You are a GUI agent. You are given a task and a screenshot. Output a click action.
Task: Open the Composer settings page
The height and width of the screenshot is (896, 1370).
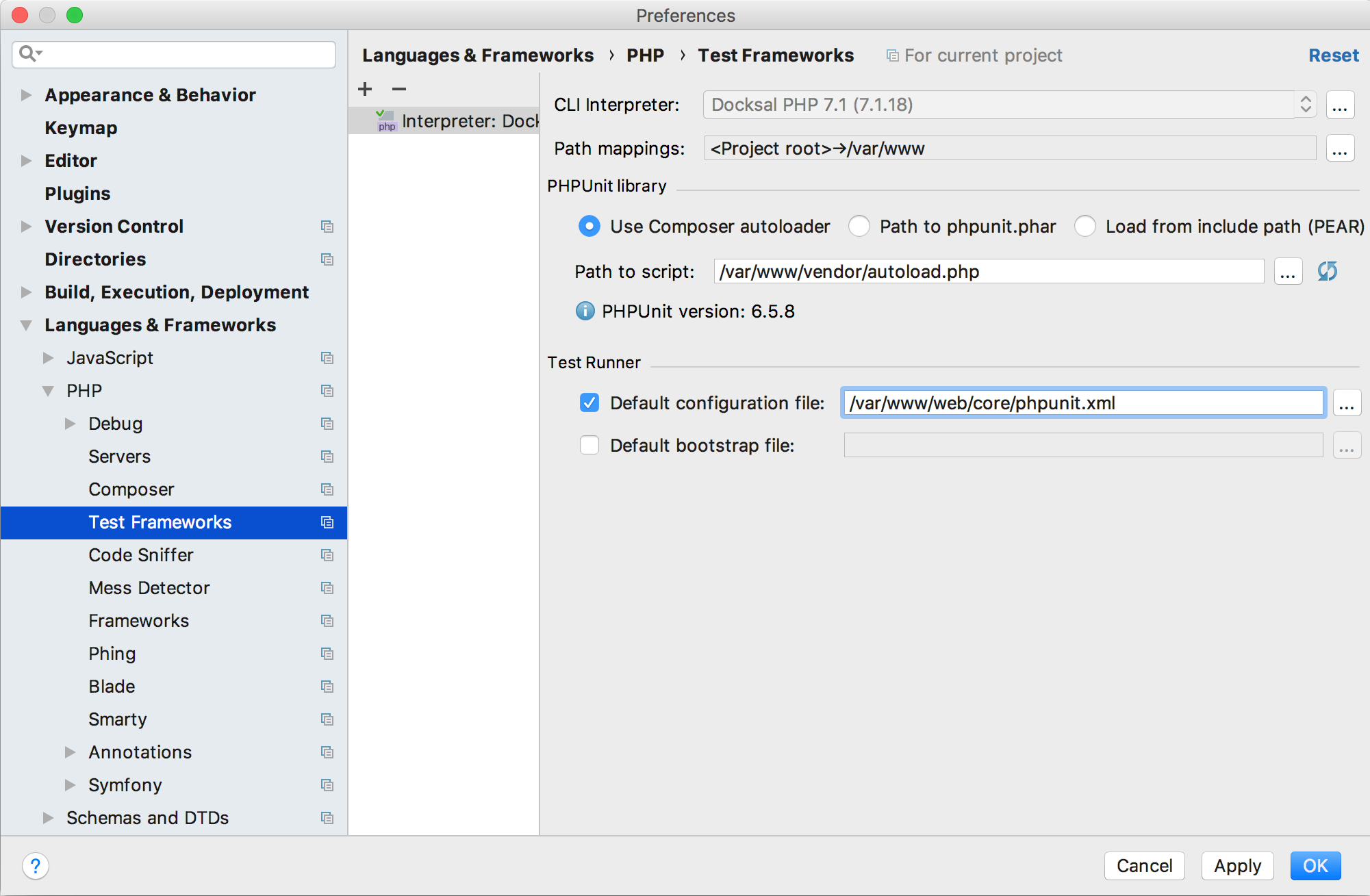point(131,489)
